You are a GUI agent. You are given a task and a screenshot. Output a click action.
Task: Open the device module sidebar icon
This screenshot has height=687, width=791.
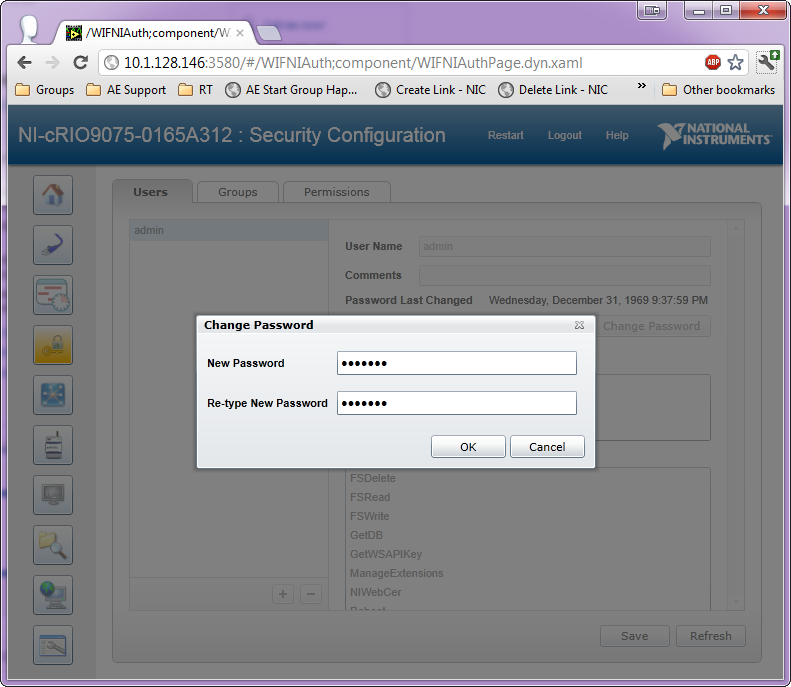point(53,445)
